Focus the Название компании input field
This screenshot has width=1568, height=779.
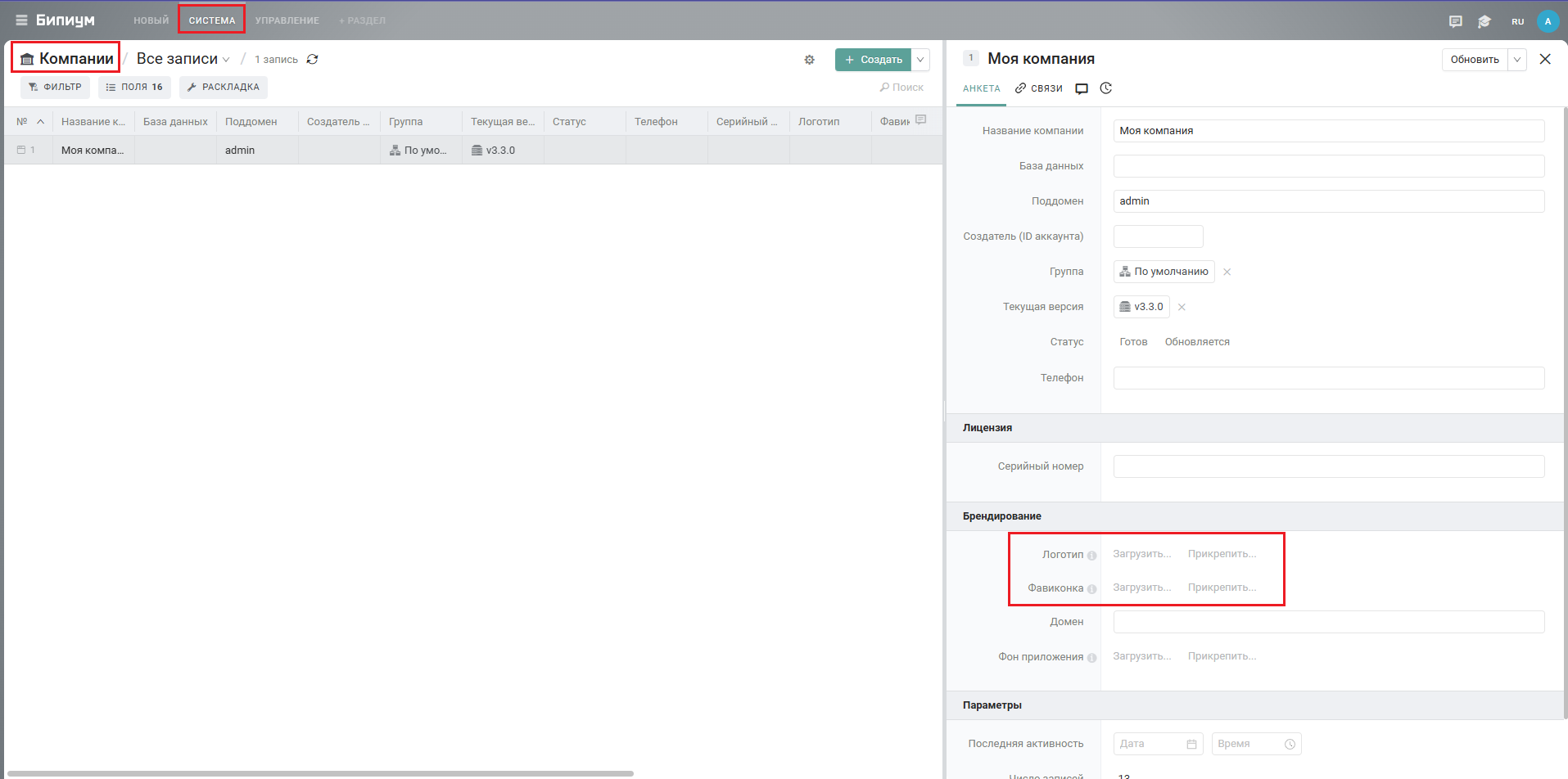1328,131
